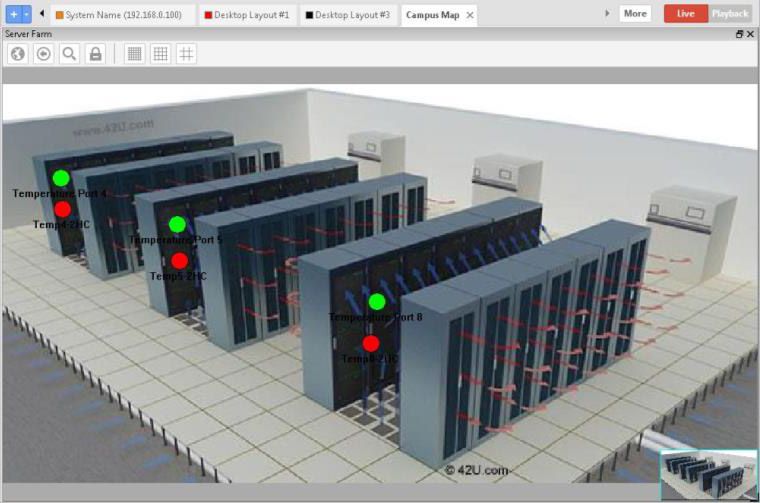Click the back arrow circle icon
This screenshot has width=760, height=503.
pyautogui.click(x=44, y=54)
